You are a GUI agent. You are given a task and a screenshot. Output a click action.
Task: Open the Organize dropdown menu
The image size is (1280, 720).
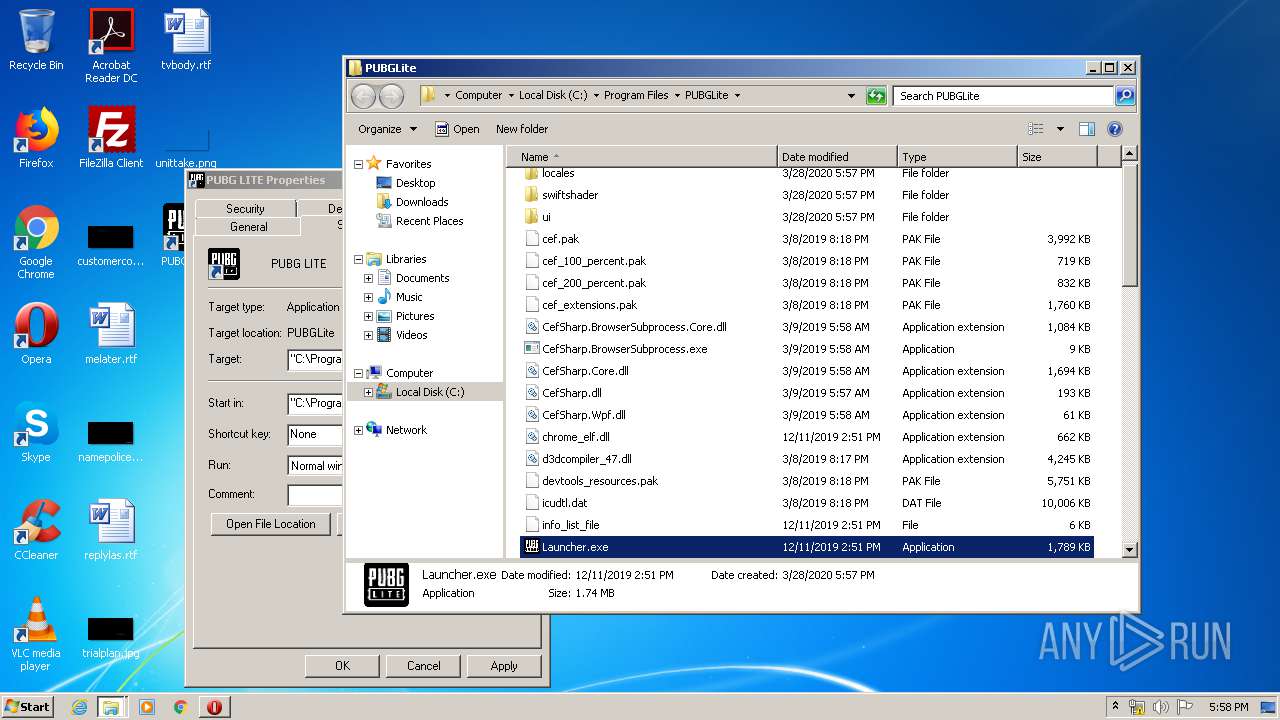387,129
